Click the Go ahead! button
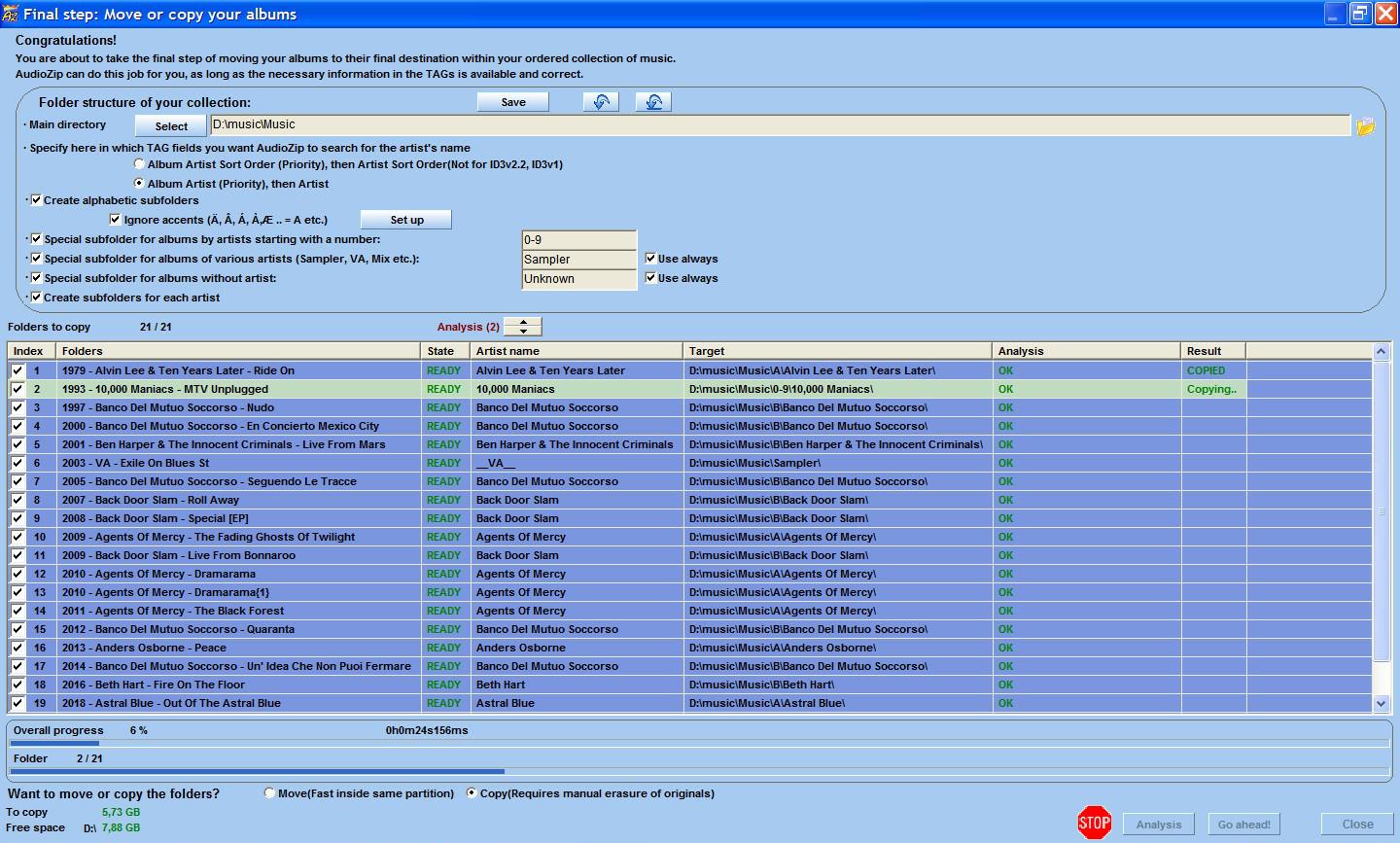 tap(1244, 825)
